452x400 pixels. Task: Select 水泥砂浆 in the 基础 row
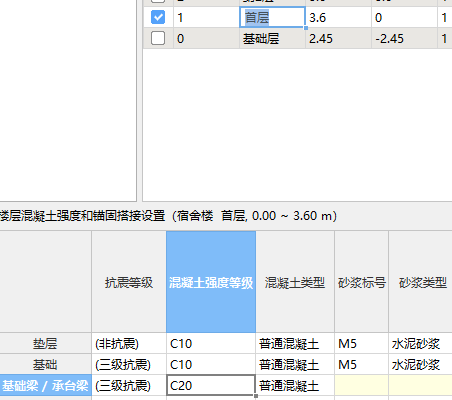pyautogui.click(x=421, y=364)
